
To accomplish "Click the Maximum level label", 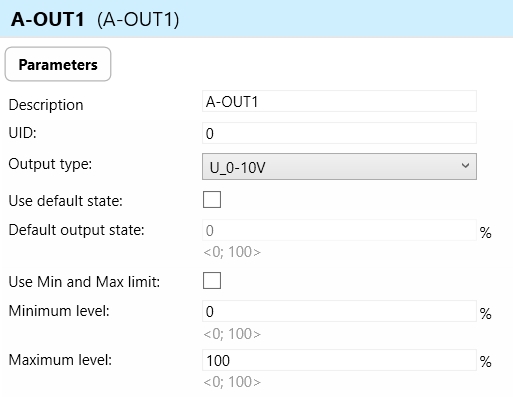I will coord(60,360).
